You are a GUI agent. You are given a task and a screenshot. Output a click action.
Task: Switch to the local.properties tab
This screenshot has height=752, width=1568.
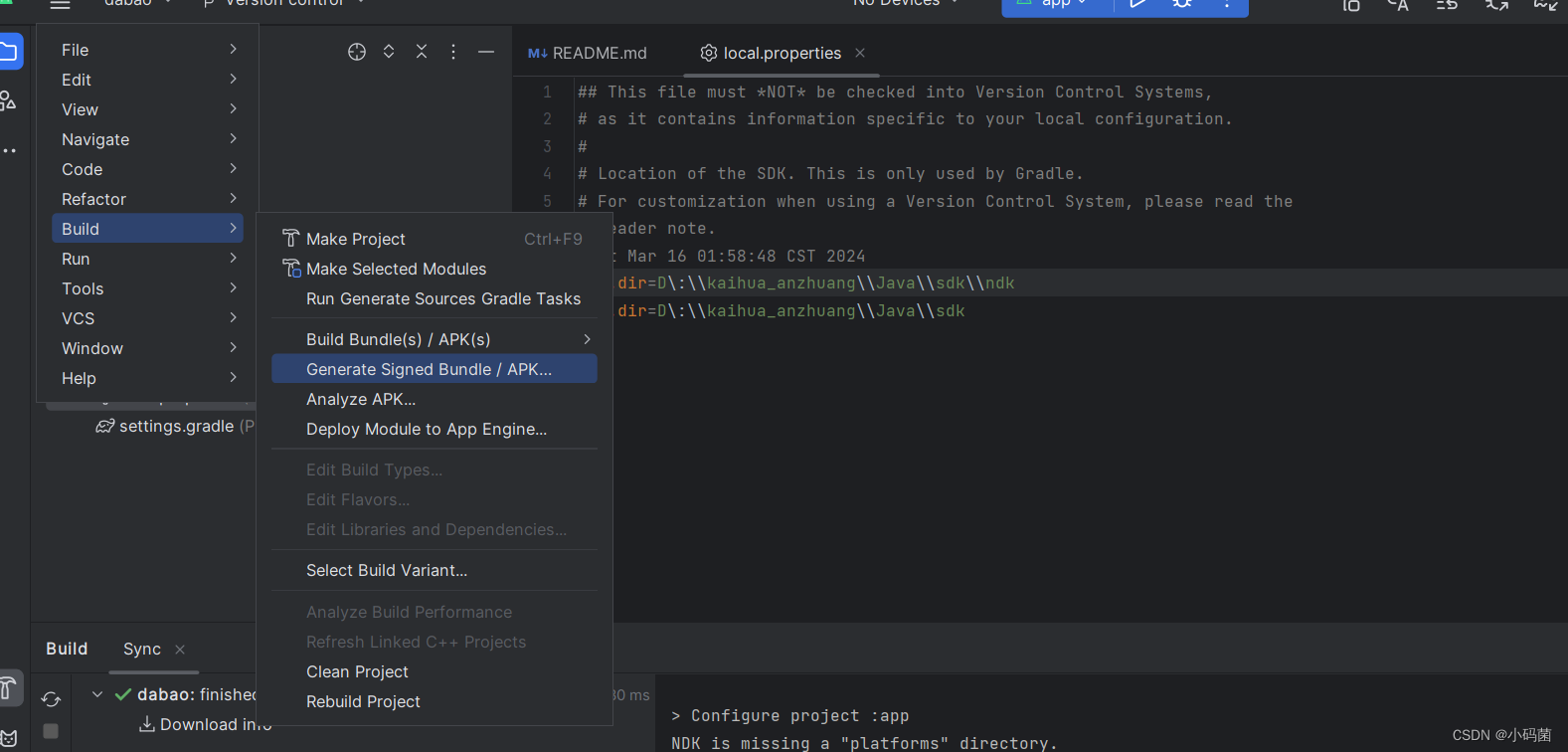click(x=782, y=53)
